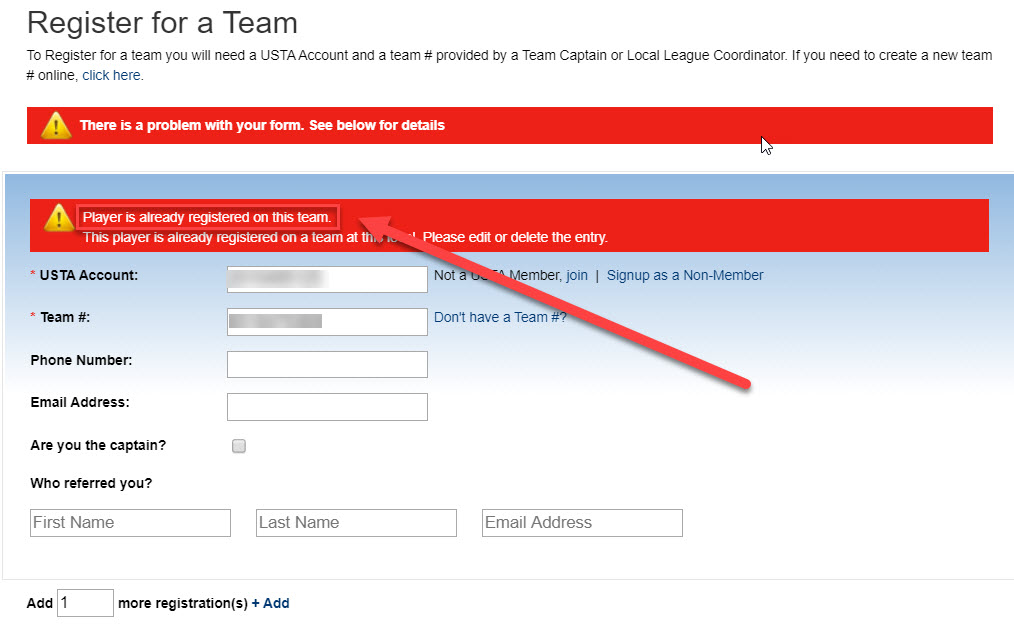Click the 'Don't have a Team #?' link

tap(500, 318)
